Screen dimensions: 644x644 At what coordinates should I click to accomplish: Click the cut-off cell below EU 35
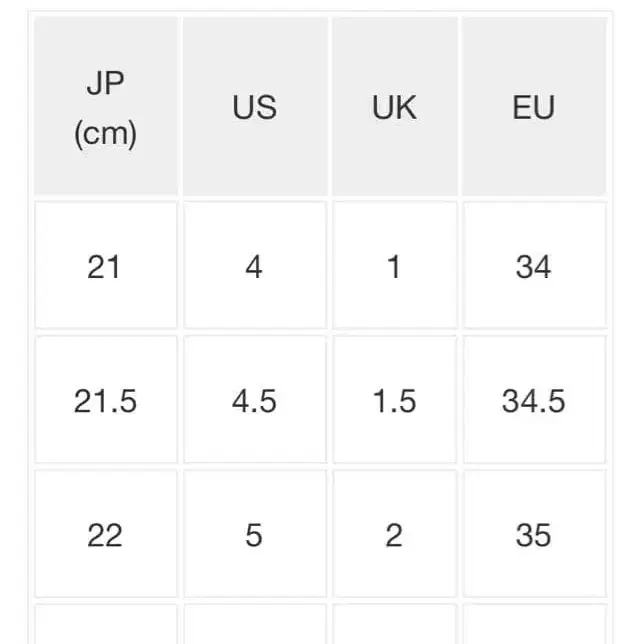coord(533,625)
